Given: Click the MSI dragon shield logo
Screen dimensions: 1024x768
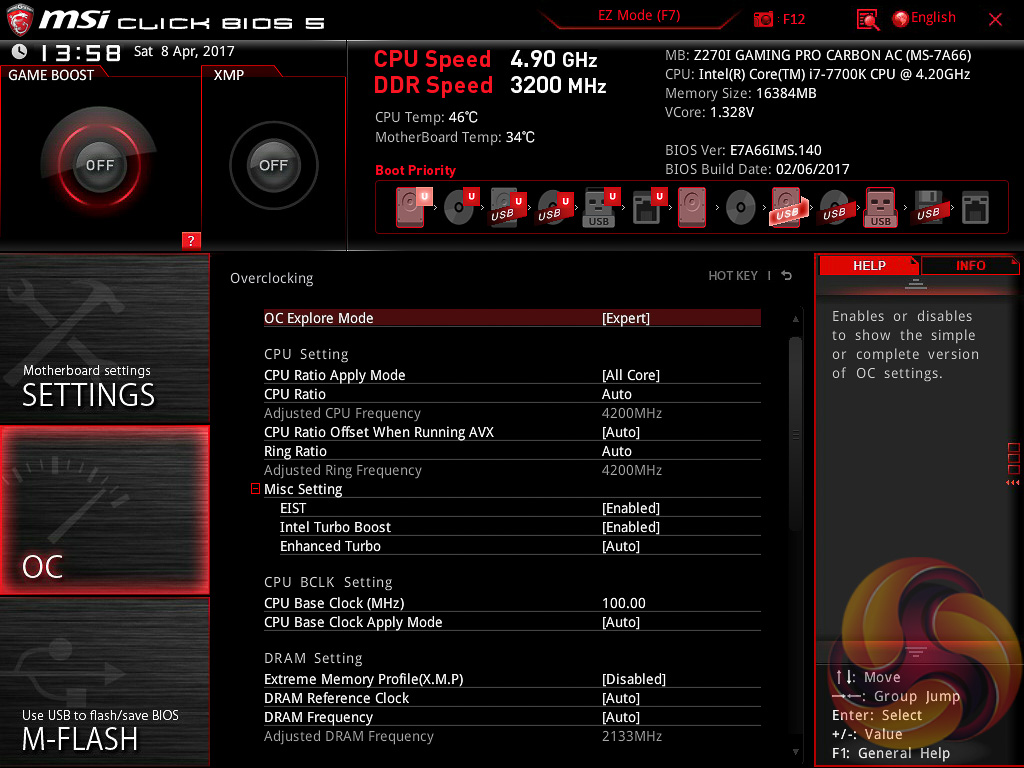Looking at the screenshot, I should tap(20, 20).
